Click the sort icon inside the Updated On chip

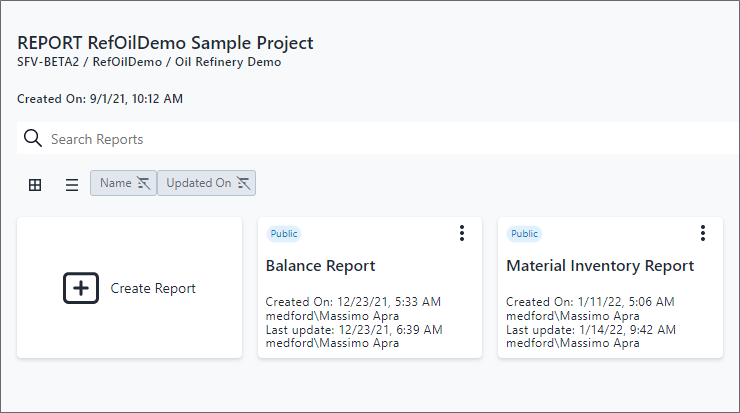(x=243, y=183)
